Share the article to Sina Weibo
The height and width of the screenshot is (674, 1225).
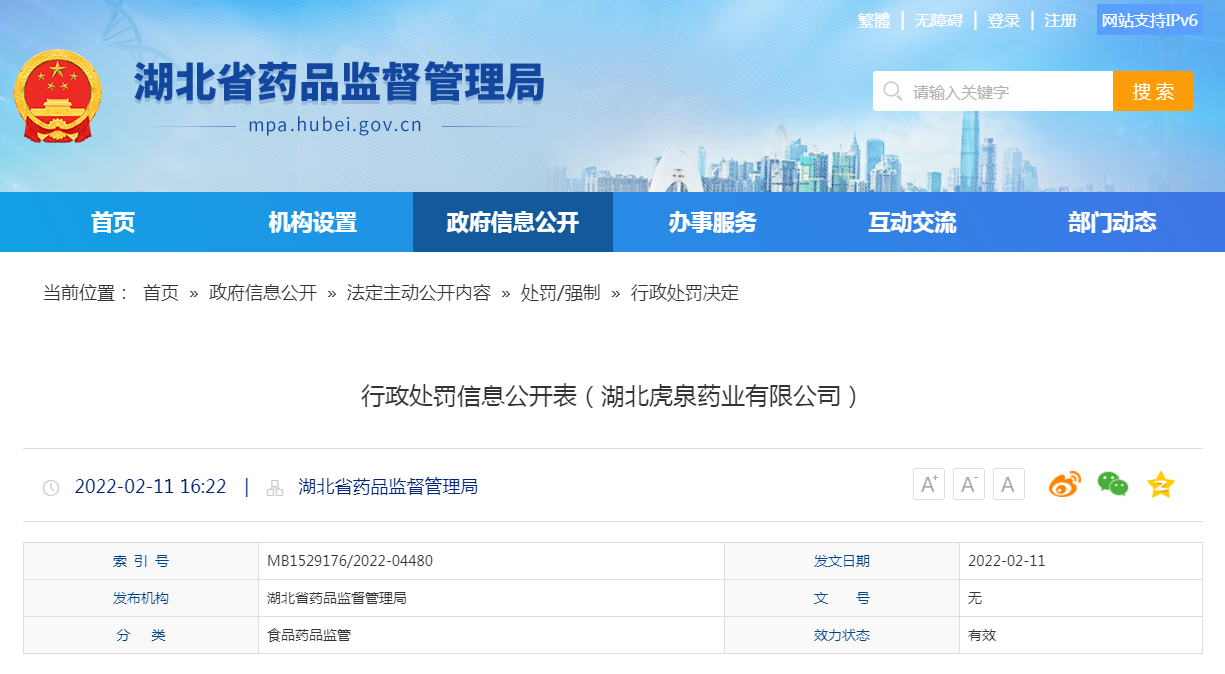(1064, 484)
